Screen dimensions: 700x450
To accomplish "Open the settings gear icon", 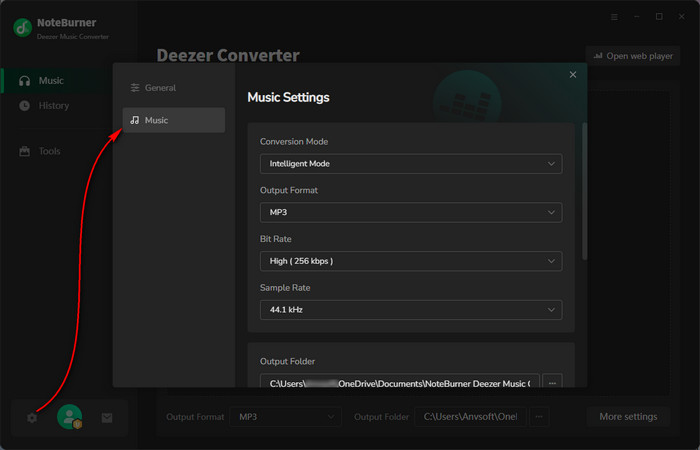I will pyautogui.click(x=32, y=418).
